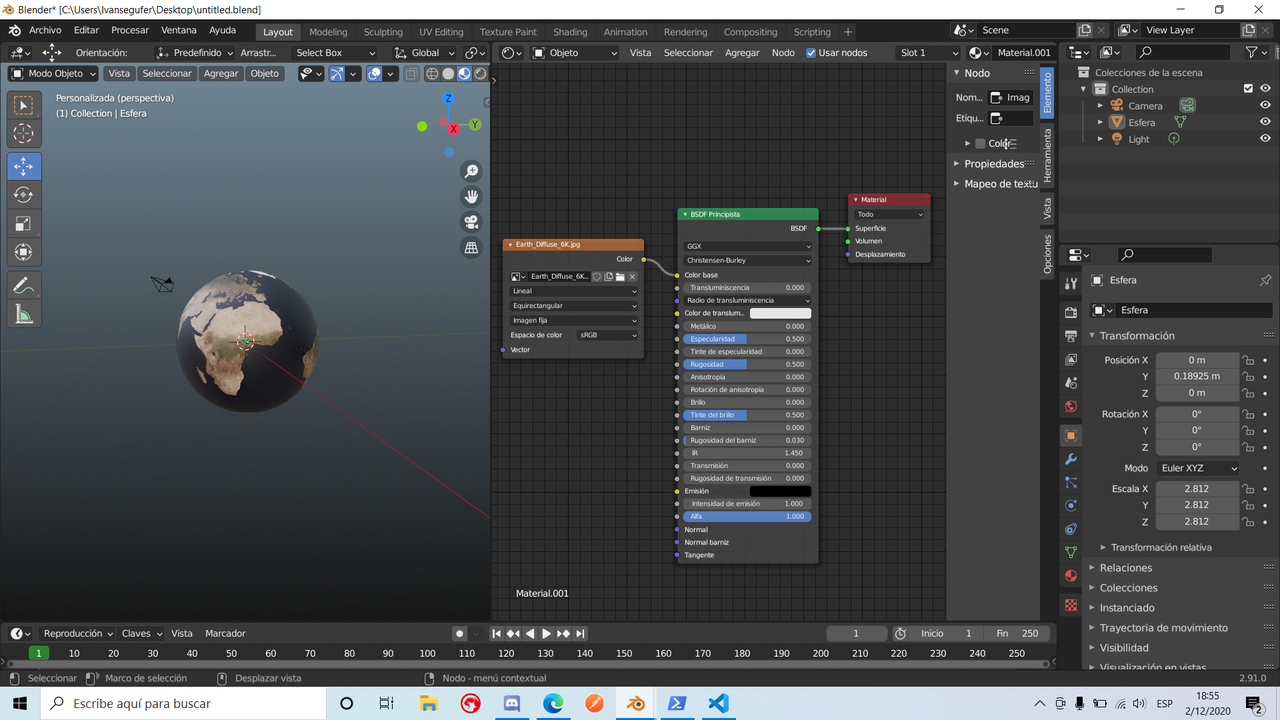Screen dimensions: 1280x720
Task: Hide the Camera in the outliner
Action: (1264, 105)
